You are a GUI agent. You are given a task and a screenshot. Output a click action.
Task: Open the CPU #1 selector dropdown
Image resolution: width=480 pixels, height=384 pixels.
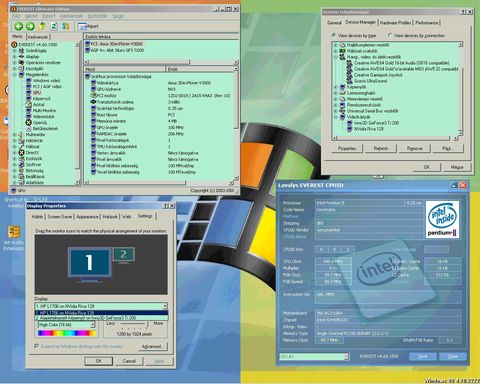pyautogui.click(x=346, y=357)
